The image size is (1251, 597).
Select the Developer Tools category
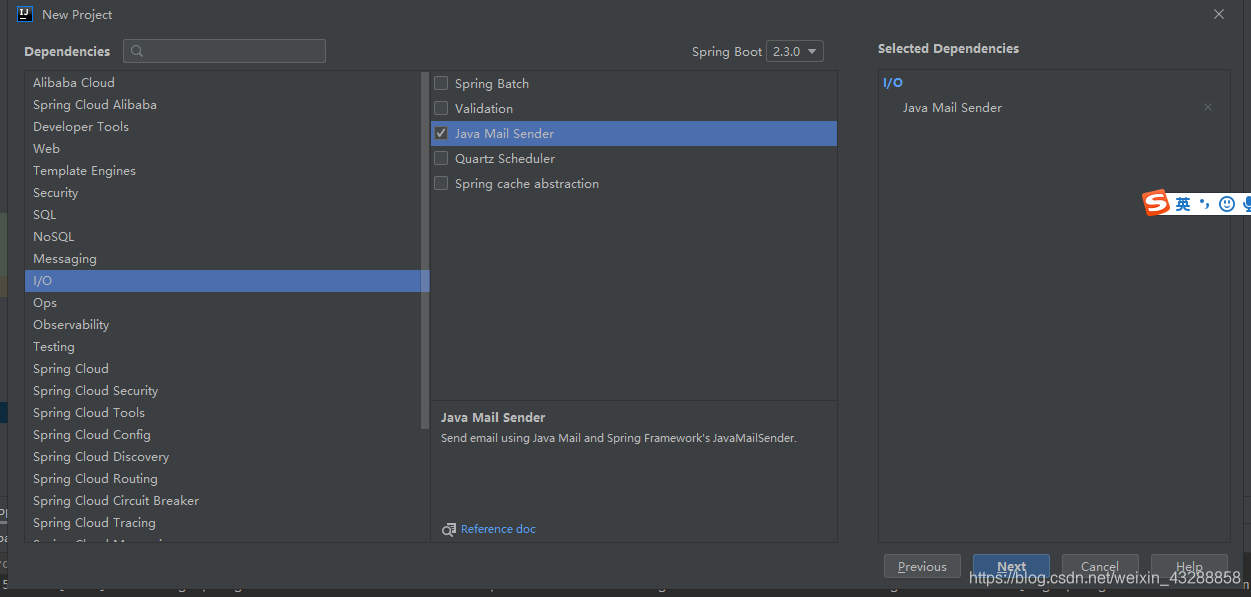point(226,126)
